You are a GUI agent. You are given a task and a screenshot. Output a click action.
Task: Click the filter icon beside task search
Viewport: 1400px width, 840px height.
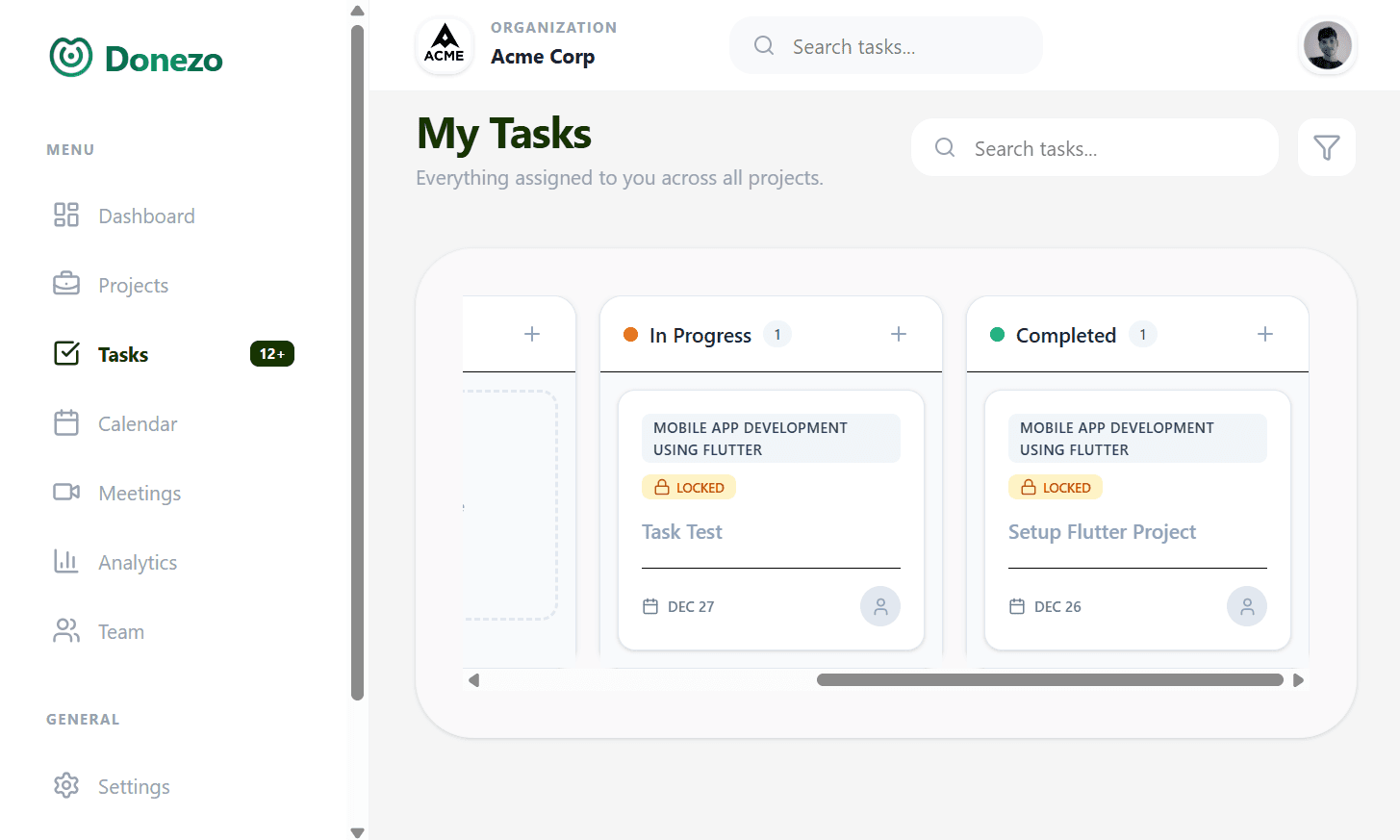pos(1327,147)
